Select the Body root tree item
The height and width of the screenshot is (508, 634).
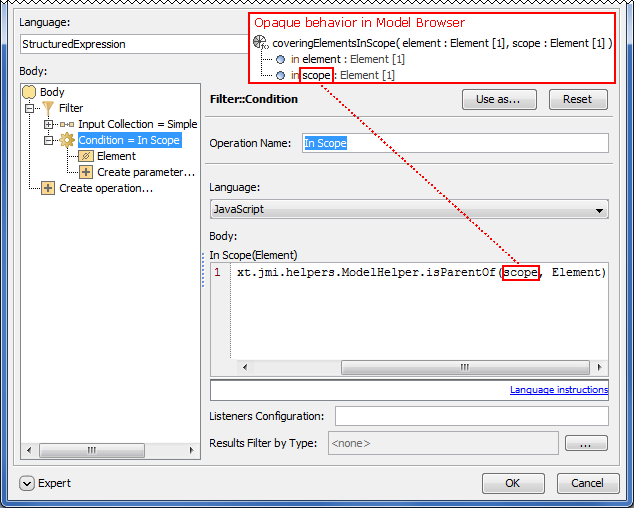(x=52, y=92)
